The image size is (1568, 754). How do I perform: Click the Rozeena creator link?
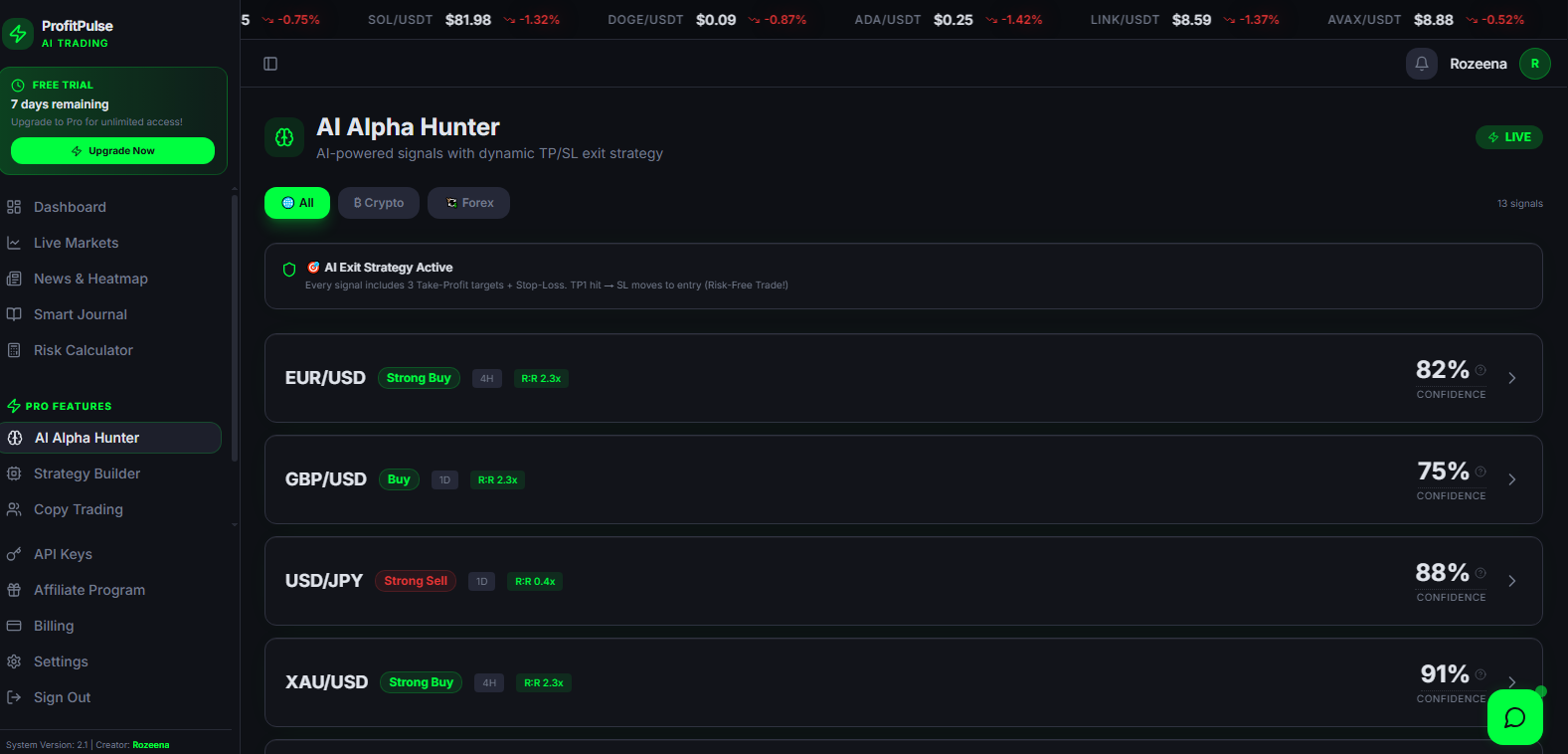pyautogui.click(x=151, y=745)
